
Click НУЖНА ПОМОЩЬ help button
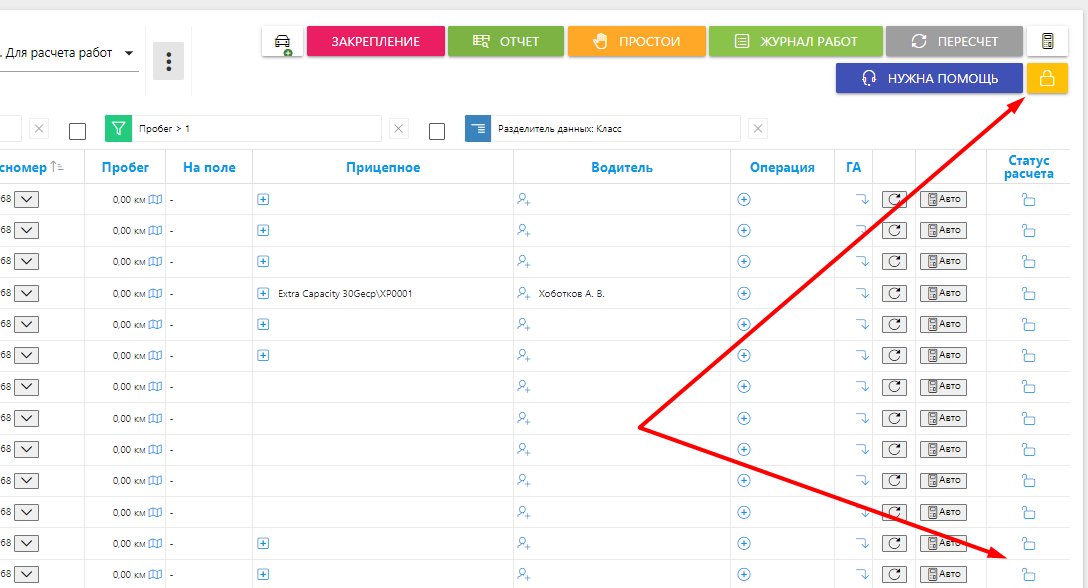929,78
